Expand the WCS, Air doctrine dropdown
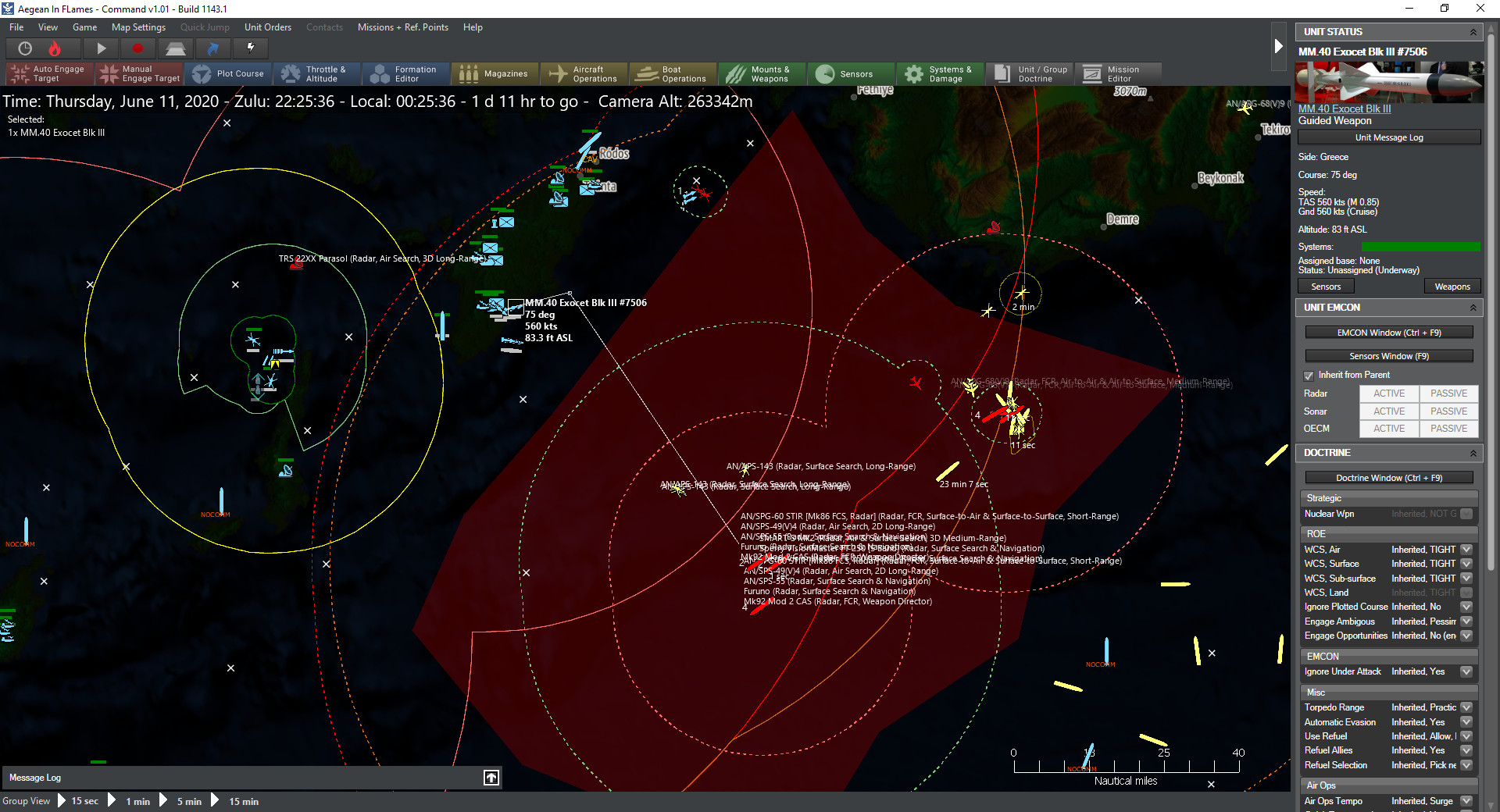 tap(1467, 549)
